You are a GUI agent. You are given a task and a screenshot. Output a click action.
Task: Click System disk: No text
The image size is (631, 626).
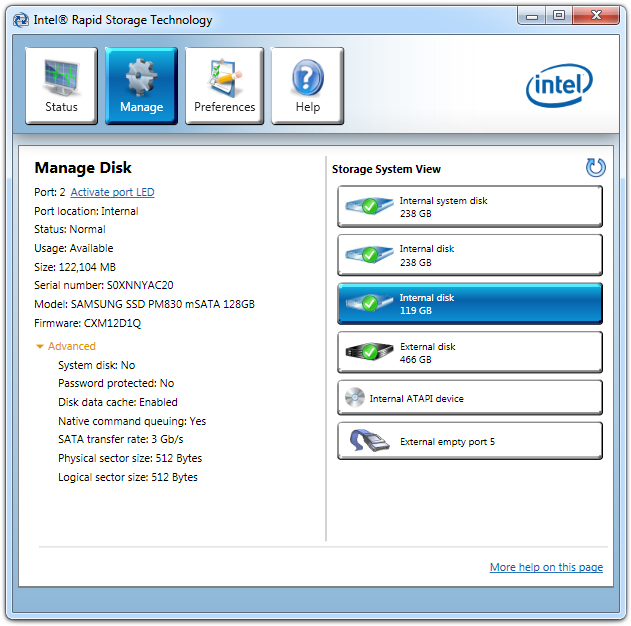[x=97, y=365]
